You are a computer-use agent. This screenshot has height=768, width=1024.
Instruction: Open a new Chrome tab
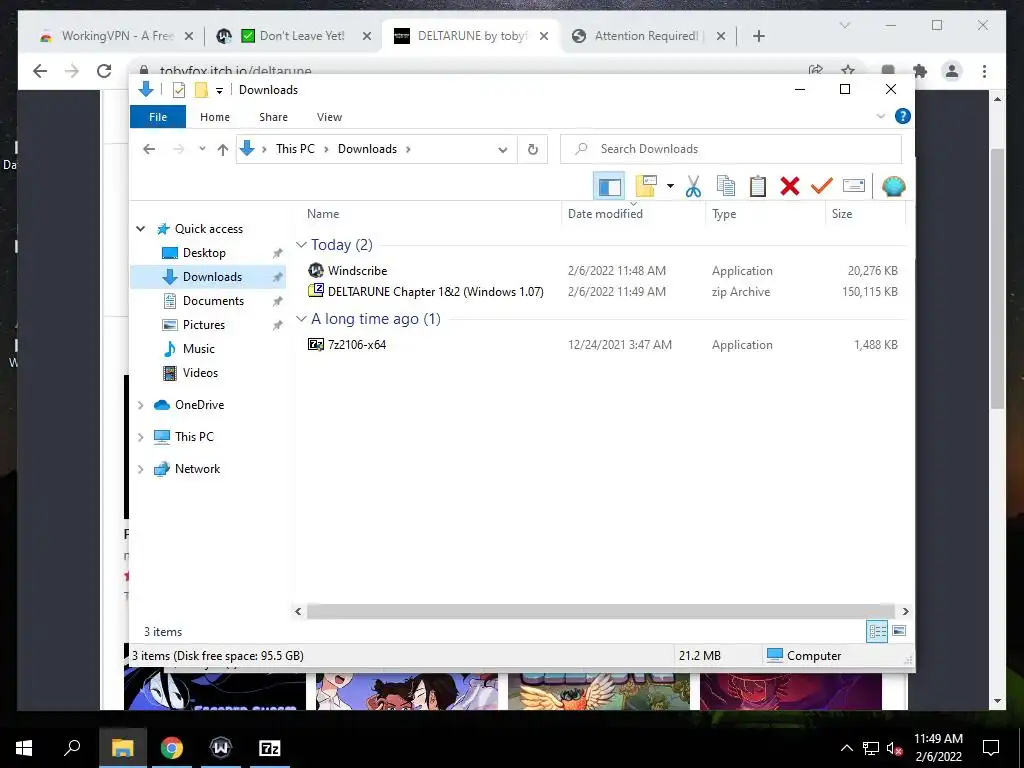[x=758, y=36]
